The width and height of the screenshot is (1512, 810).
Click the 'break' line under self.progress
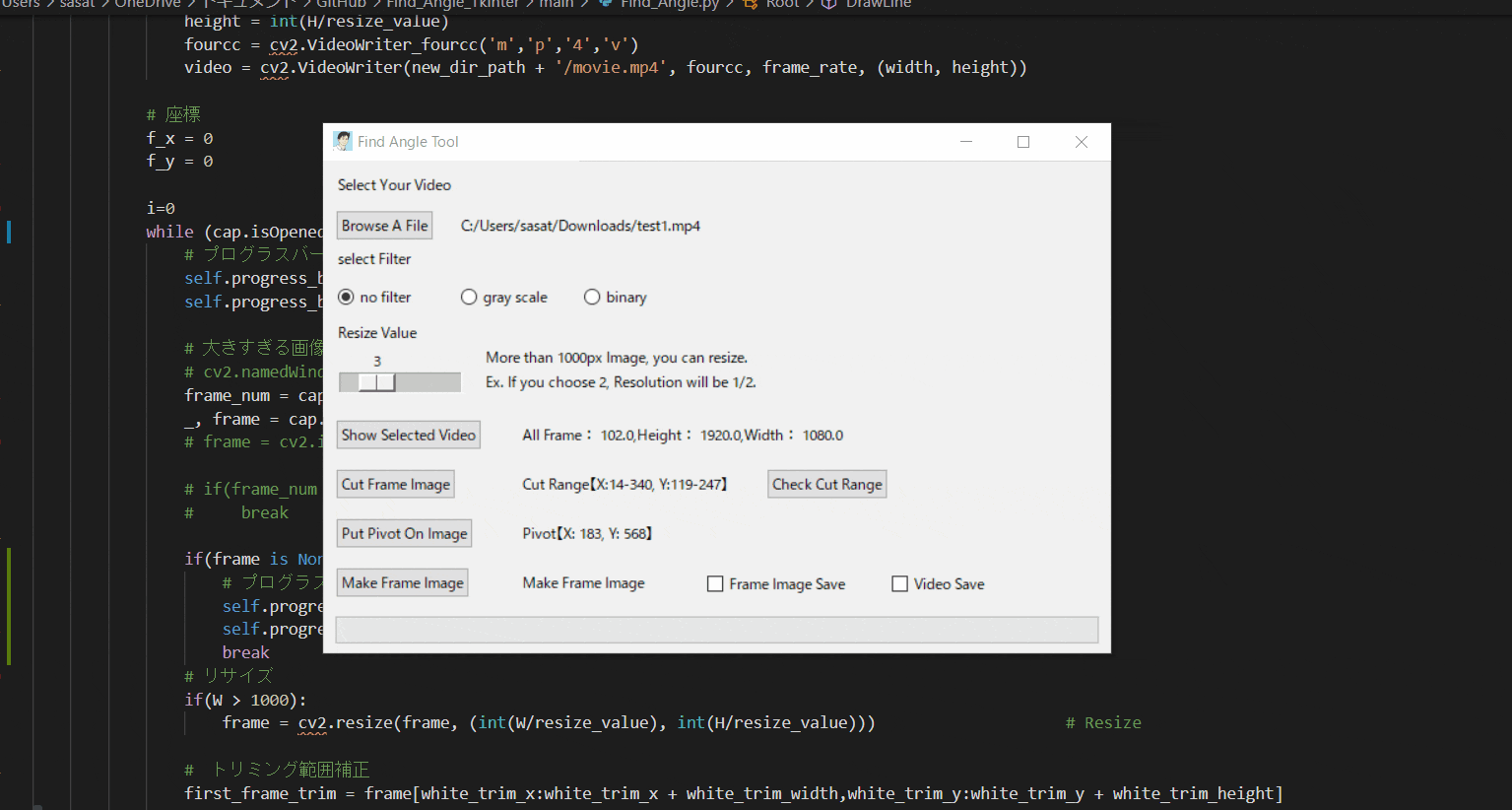click(245, 652)
